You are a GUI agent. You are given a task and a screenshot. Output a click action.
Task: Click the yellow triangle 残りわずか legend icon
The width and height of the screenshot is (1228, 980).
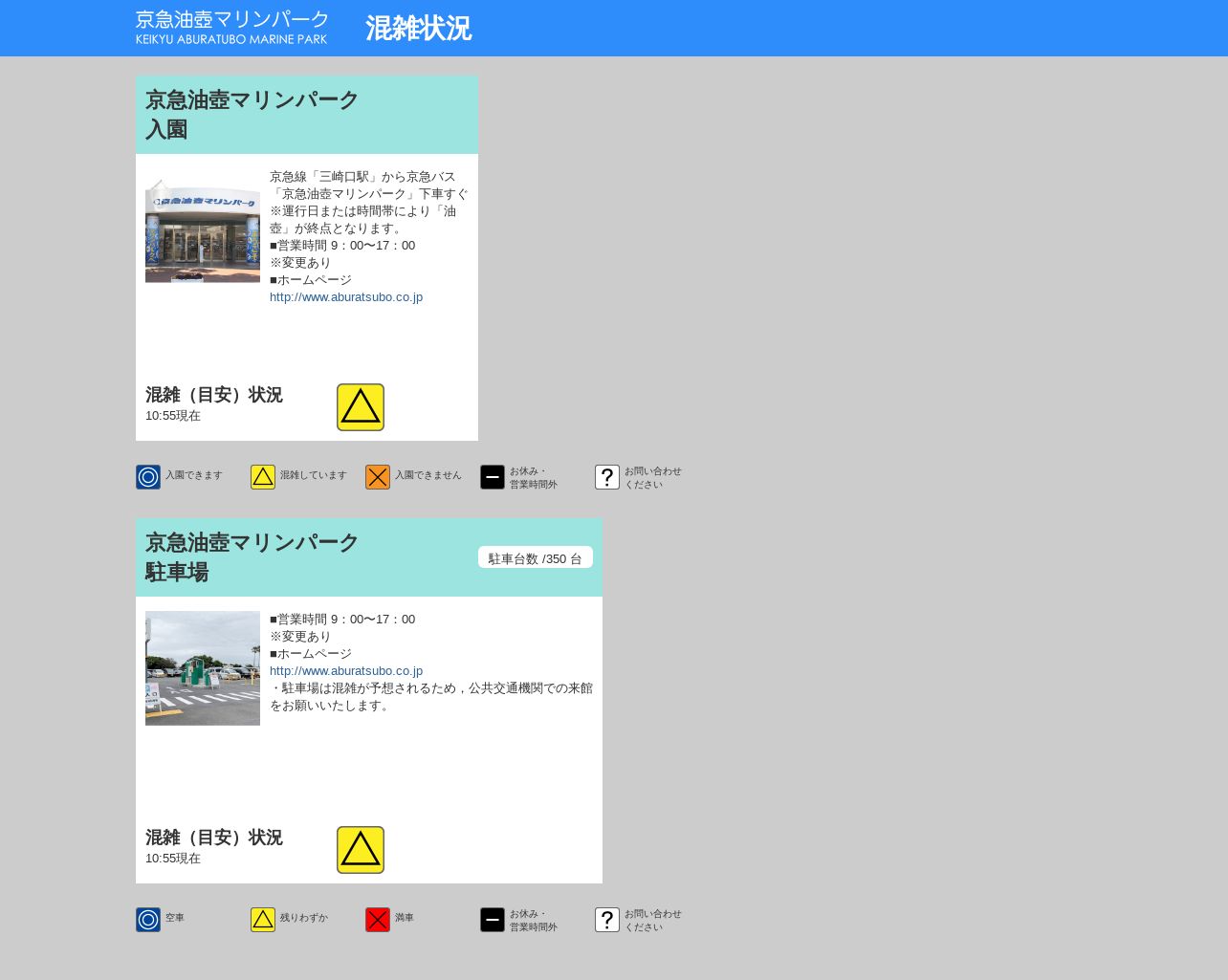coord(263,920)
